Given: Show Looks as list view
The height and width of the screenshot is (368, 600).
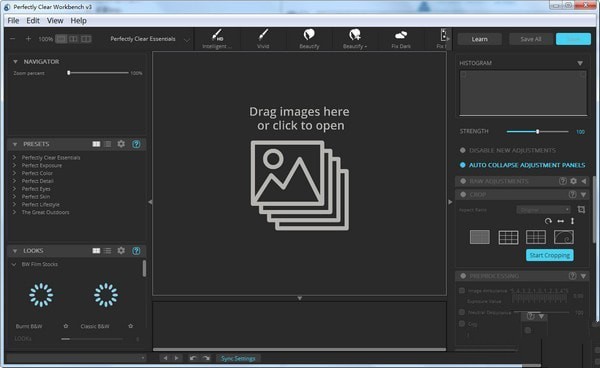Looking at the screenshot, I should [x=108, y=251].
